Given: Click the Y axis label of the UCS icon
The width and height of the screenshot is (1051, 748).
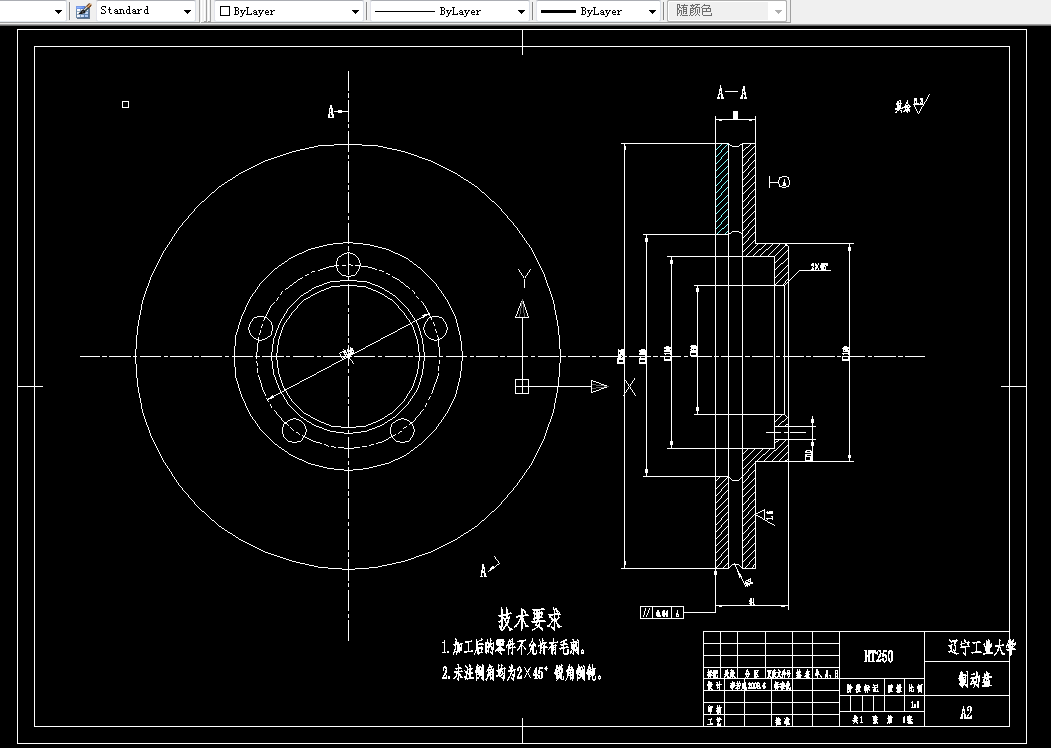Looking at the screenshot, I should click(524, 278).
